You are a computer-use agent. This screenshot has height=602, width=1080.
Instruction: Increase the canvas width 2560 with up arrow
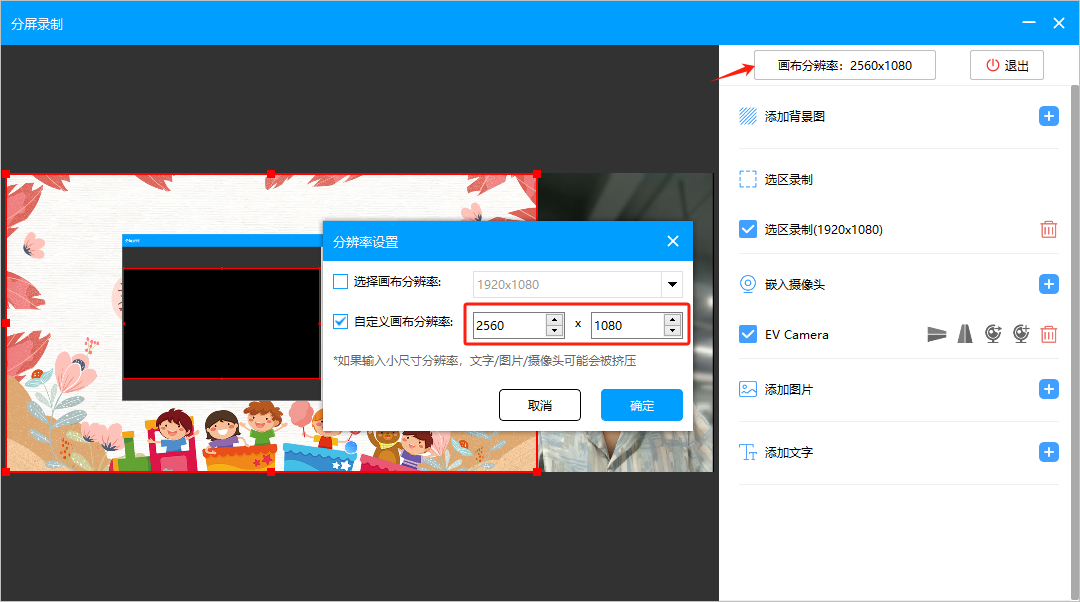[554, 319]
